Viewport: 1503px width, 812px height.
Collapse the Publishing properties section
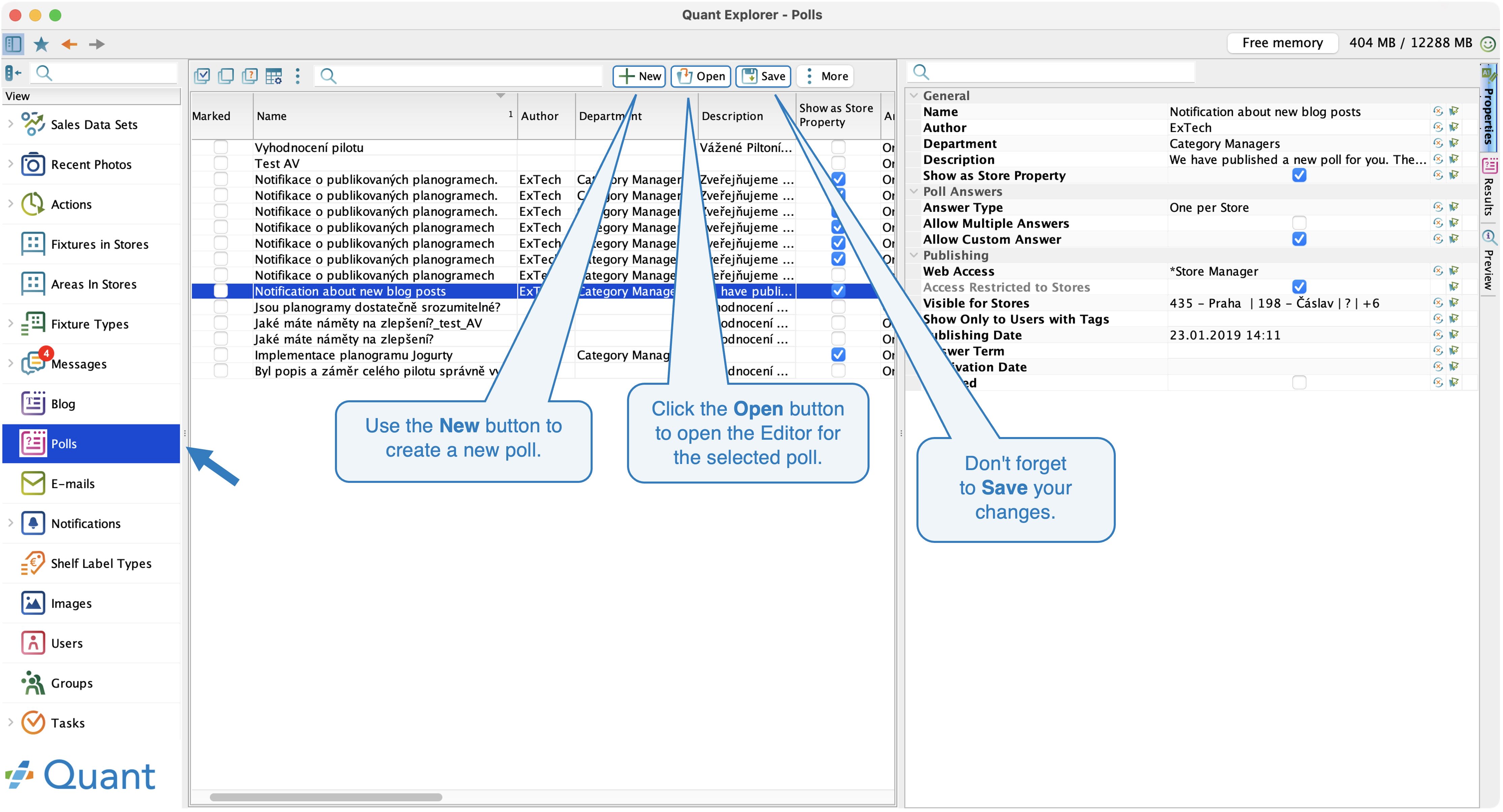point(914,255)
